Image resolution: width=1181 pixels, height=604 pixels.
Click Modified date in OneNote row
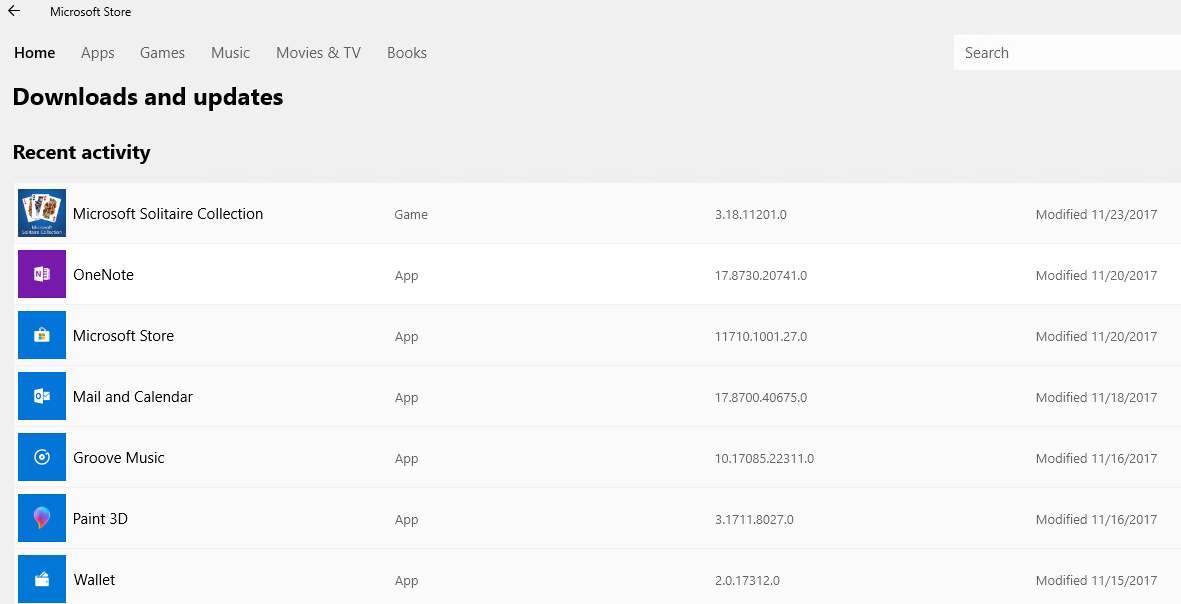(1097, 276)
